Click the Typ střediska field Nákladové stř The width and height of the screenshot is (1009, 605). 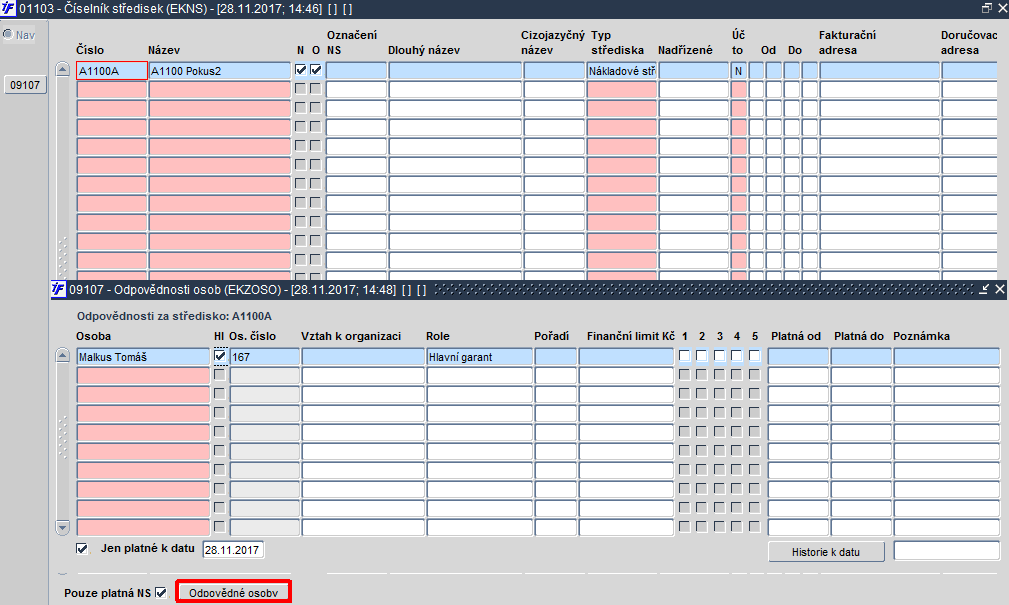click(x=622, y=71)
